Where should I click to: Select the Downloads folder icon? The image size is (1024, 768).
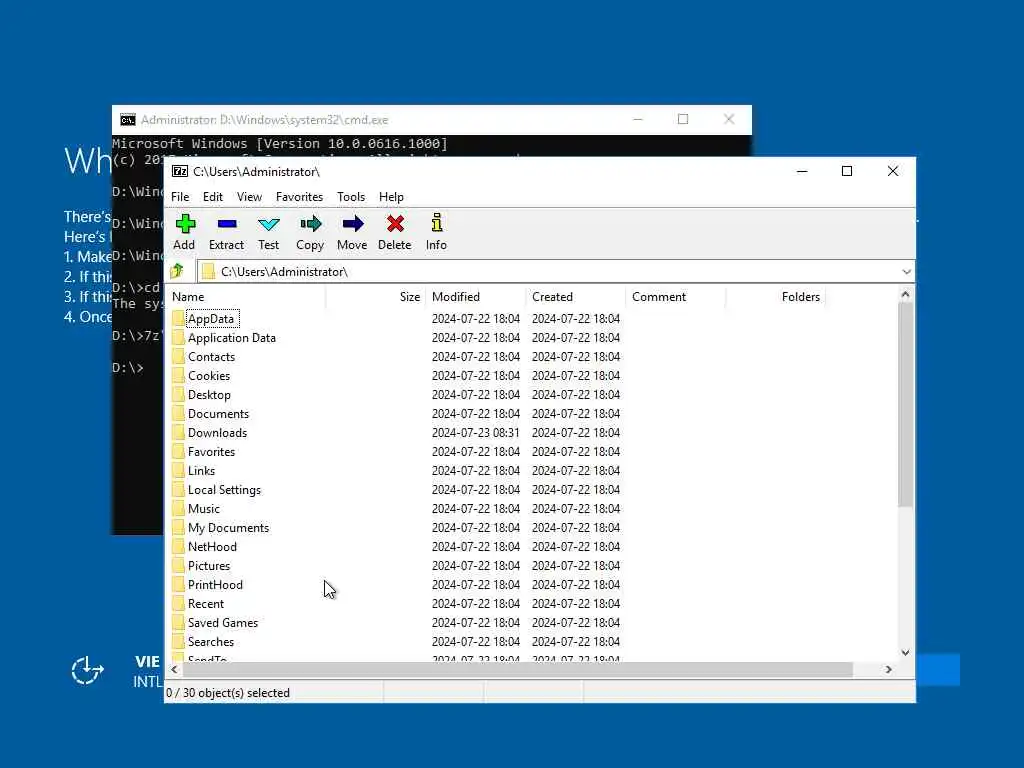(178, 432)
